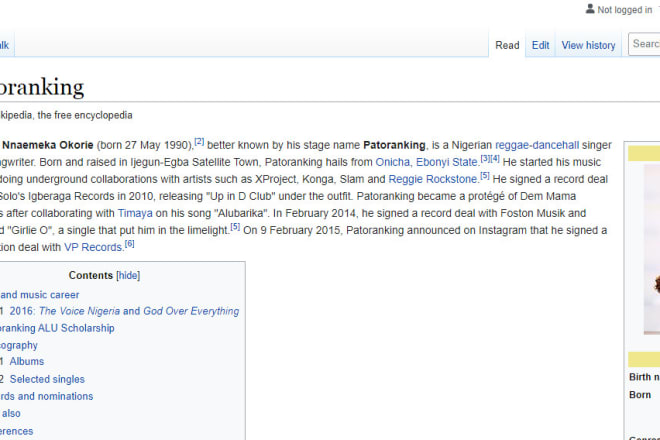The image size is (660, 440).
Task: Go to music career contents entry
Action: click(x=40, y=295)
